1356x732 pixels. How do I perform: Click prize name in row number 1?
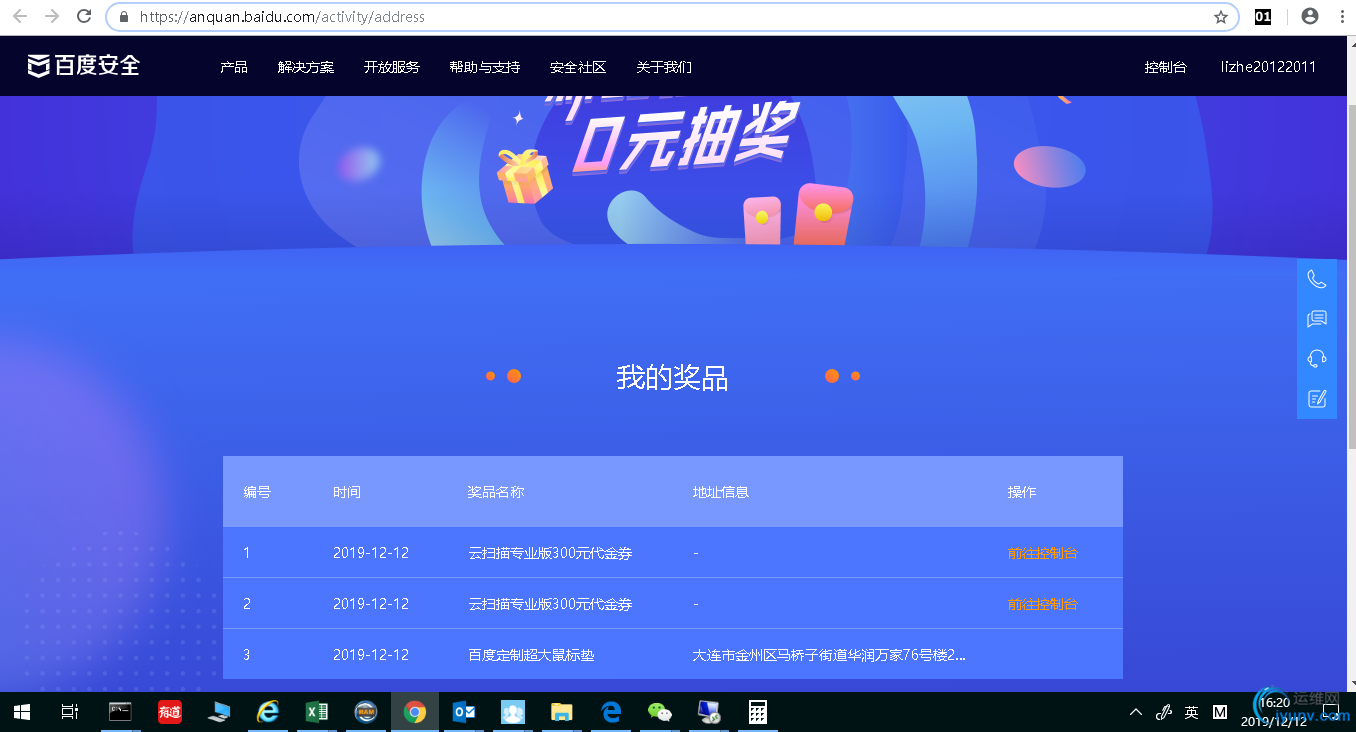[550, 553]
